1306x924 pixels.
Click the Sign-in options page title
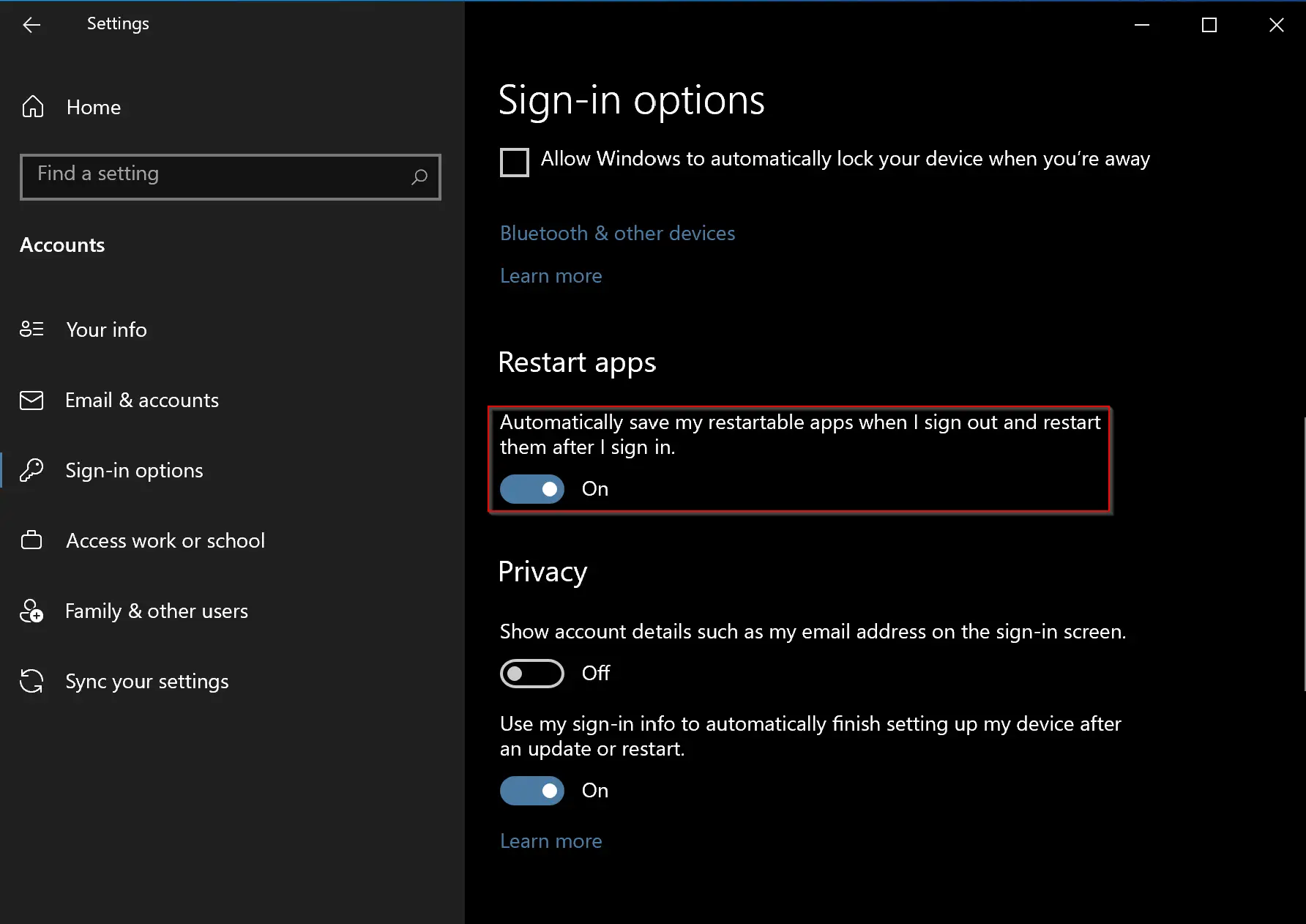631,100
